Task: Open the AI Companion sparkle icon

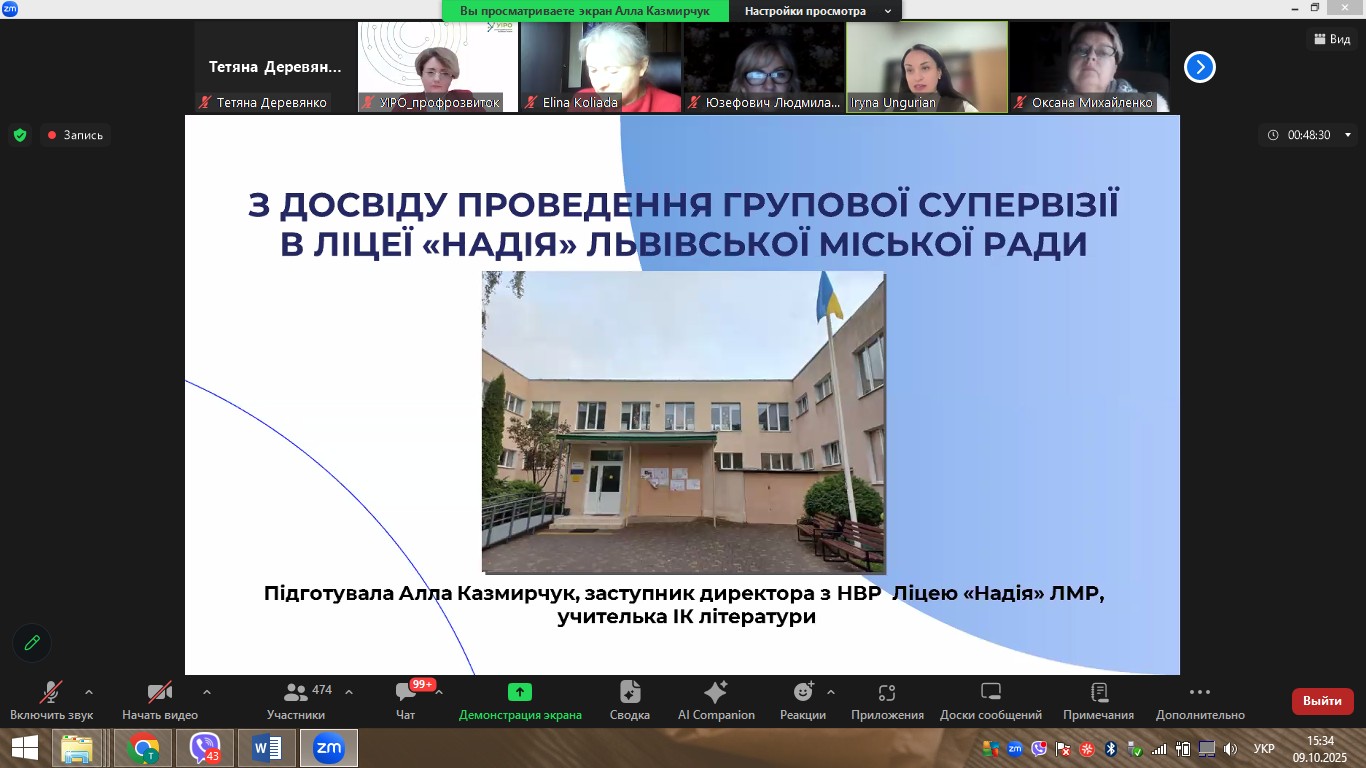Action: 716,693
